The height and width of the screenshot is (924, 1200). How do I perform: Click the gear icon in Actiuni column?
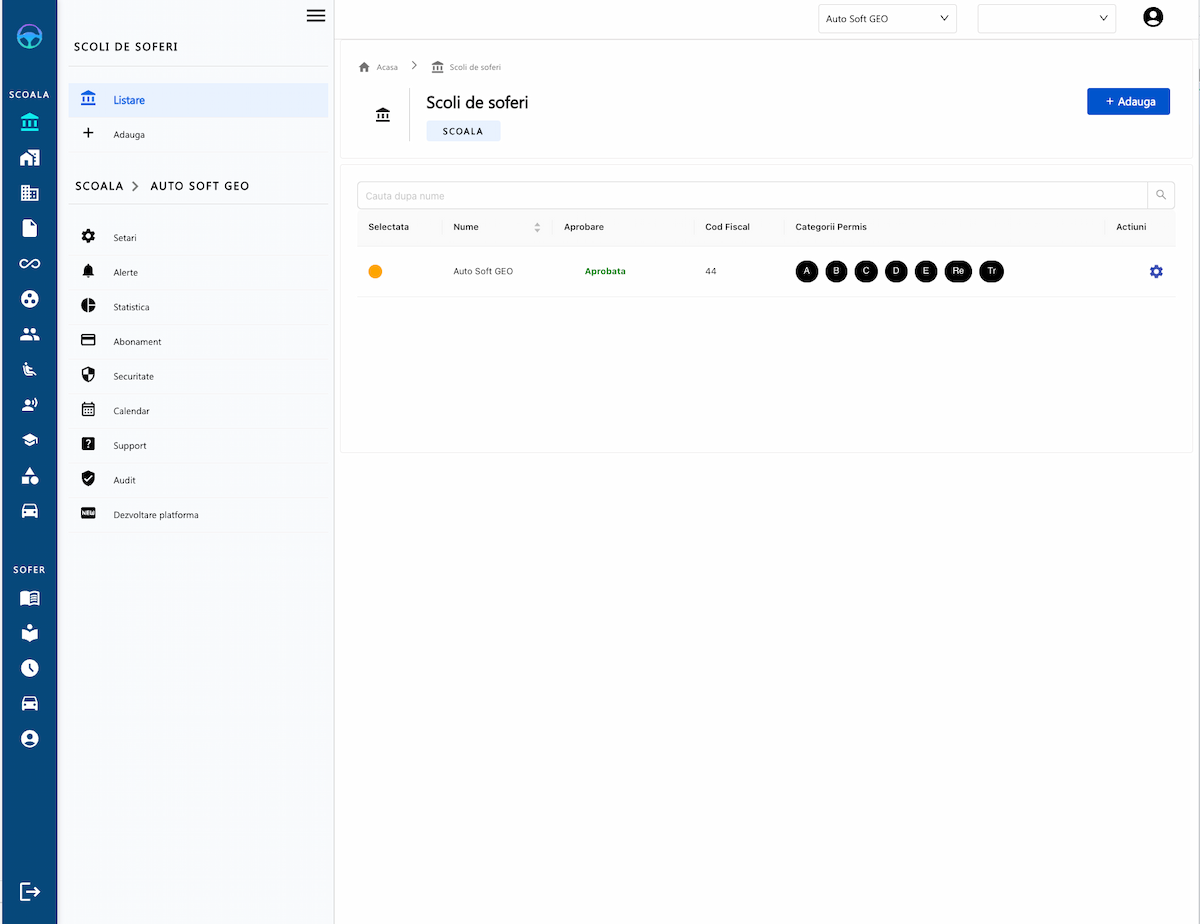point(1156,271)
